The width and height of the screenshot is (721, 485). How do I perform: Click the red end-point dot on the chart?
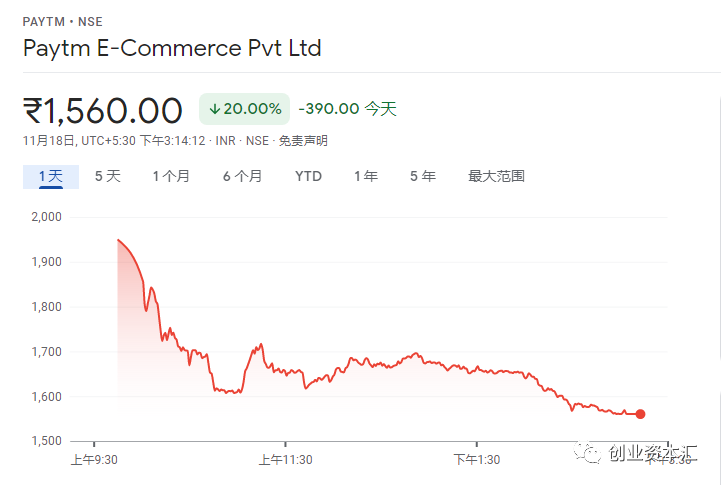(640, 414)
